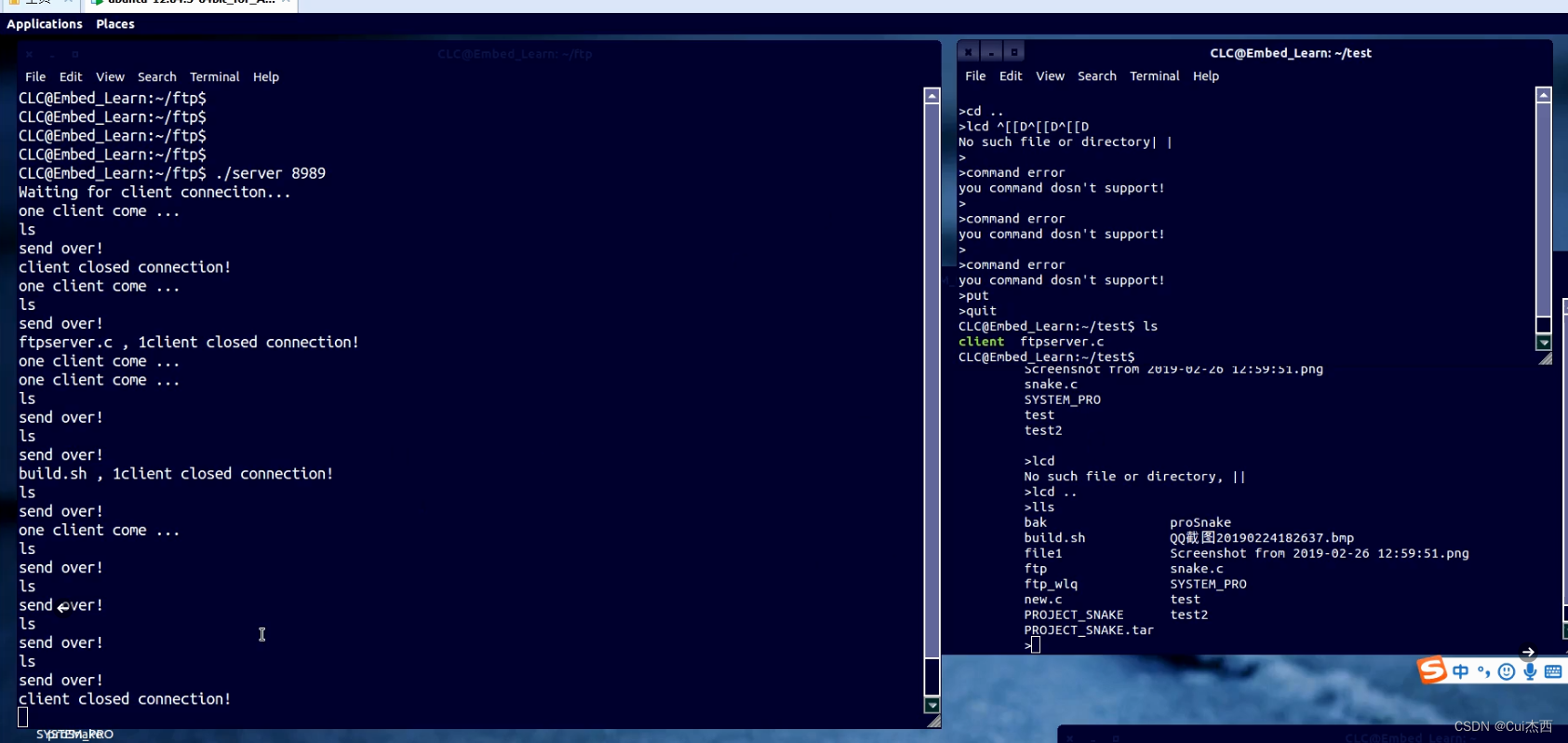Minimize the ~/test terminal window

(x=992, y=52)
